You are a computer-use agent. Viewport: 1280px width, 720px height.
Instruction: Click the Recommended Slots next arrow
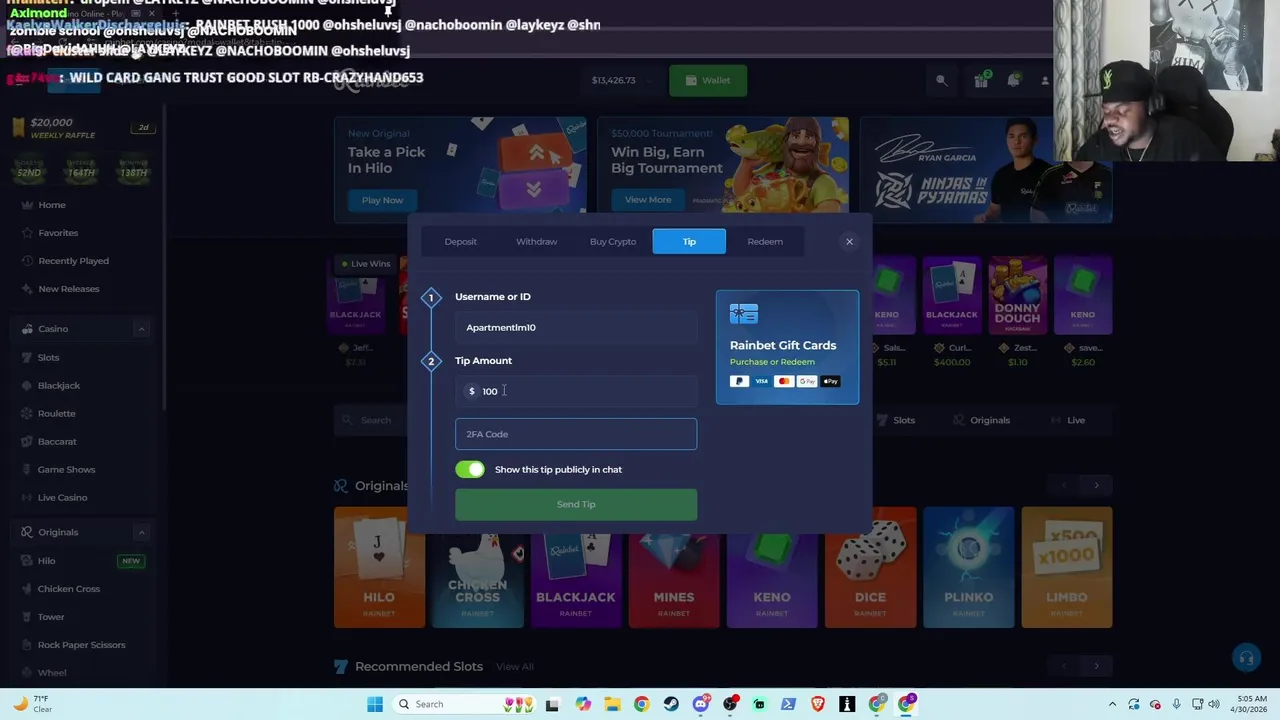(x=1096, y=666)
